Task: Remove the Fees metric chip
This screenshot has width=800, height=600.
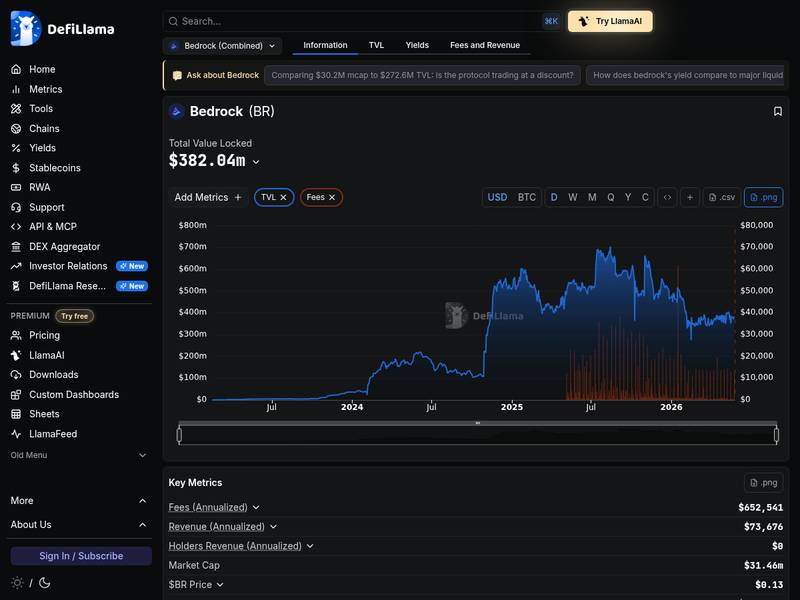Action: 332,197
